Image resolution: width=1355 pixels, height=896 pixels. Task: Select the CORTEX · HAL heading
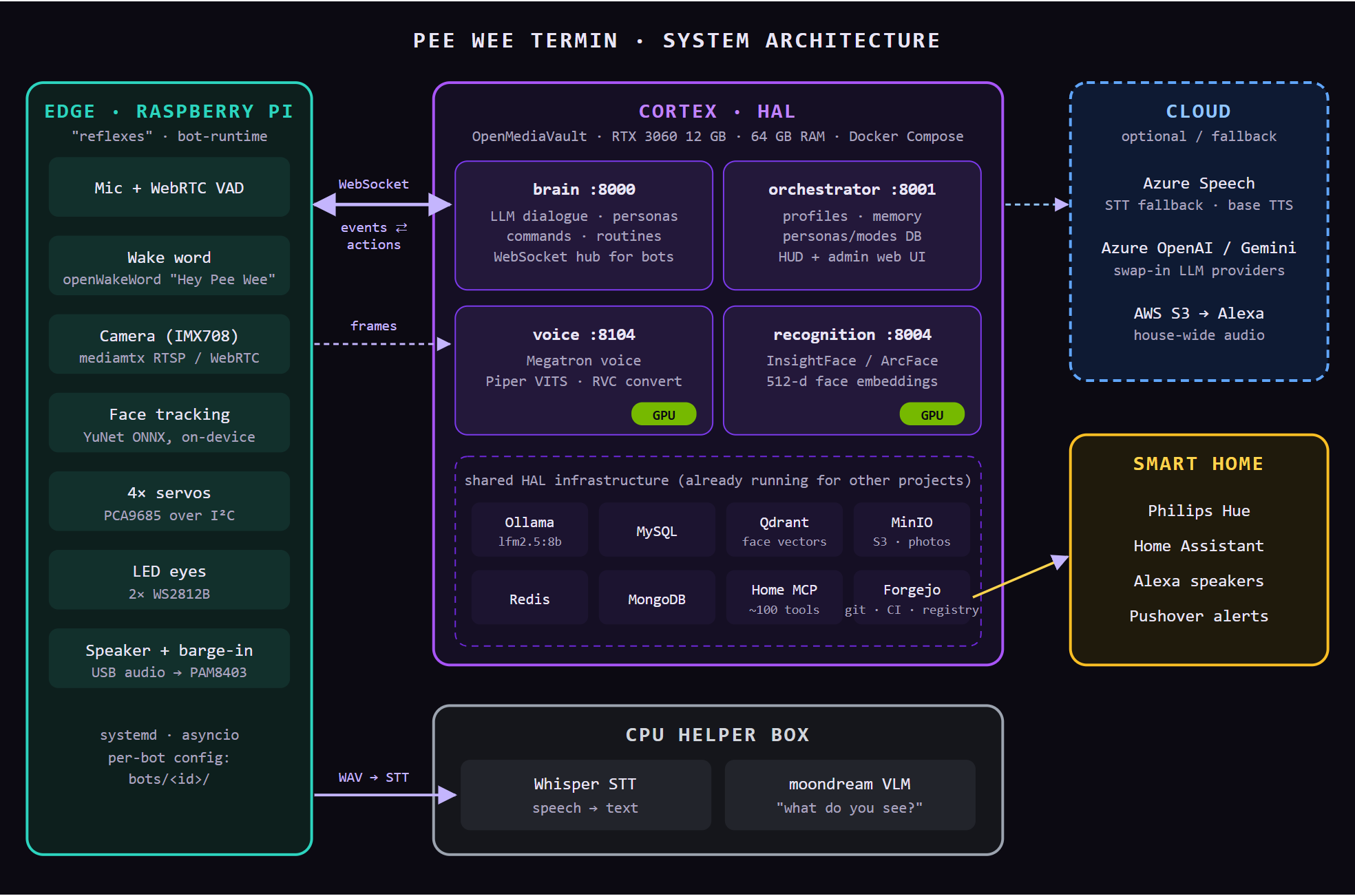pos(717,111)
